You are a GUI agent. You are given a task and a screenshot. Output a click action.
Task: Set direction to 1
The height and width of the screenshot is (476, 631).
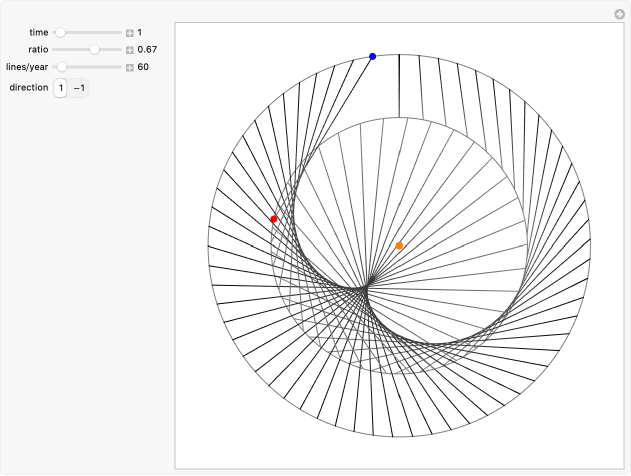(61, 88)
